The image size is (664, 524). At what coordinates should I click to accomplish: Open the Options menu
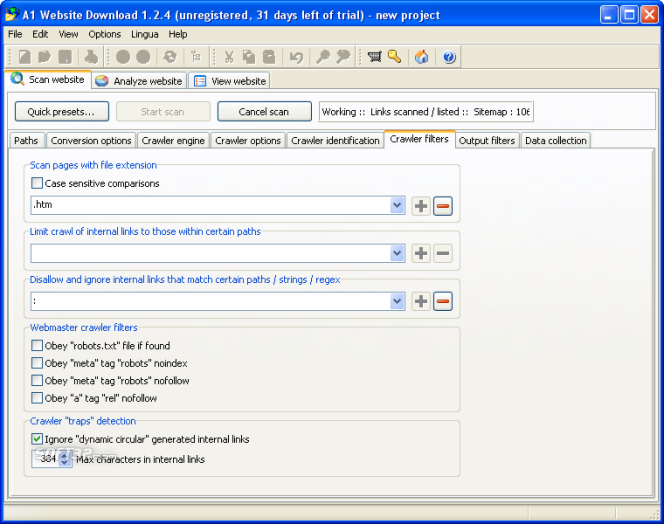point(105,34)
